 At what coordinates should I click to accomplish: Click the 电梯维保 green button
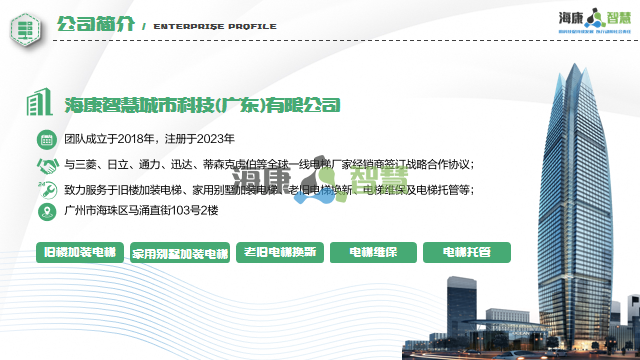point(373,252)
